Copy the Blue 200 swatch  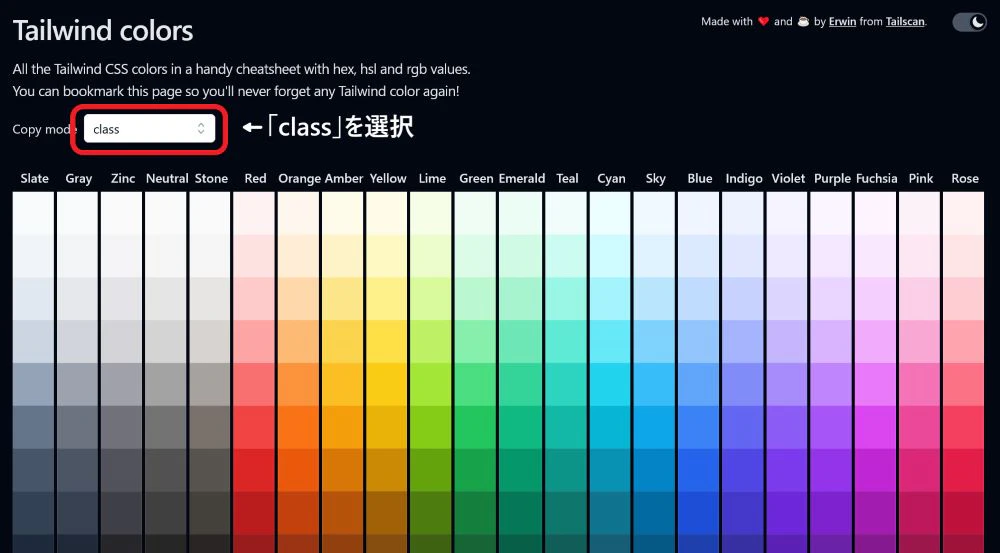(700, 299)
